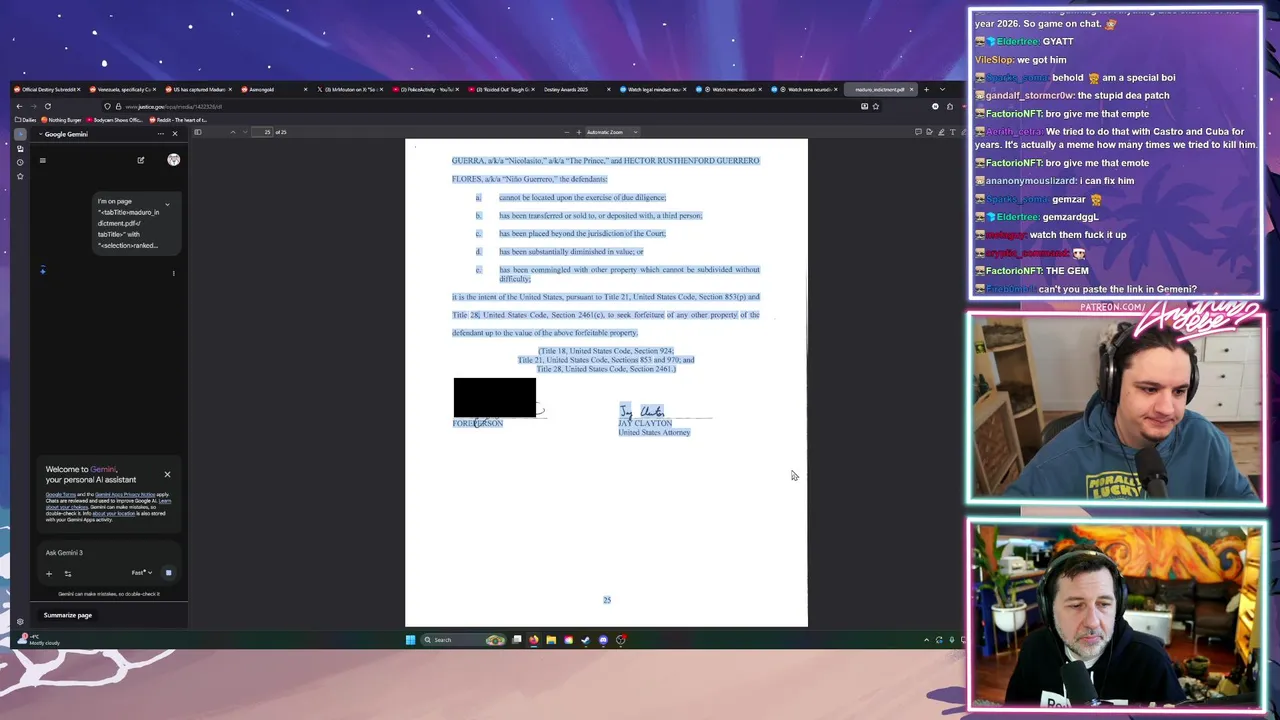The image size is (1280, 720).
Task: Switch to US has captured Maduro tab
Action: coord(197,89)
